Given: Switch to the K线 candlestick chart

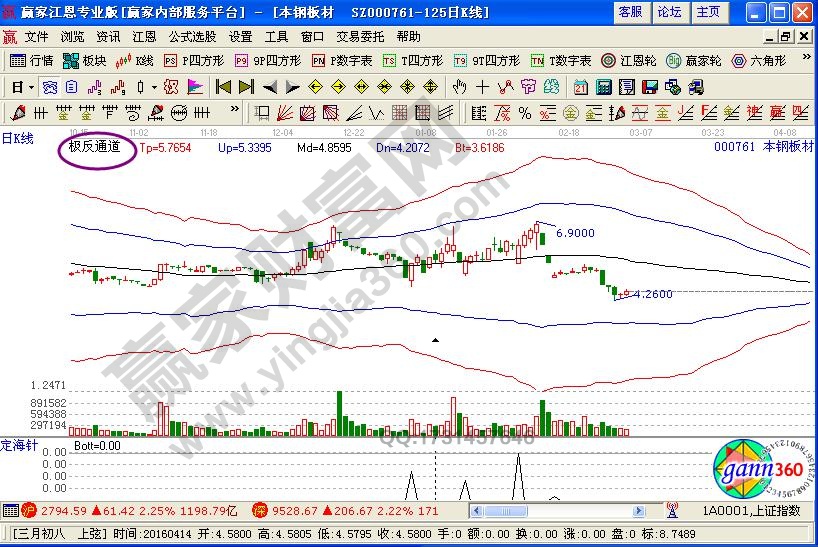Looking at the screenshot, I should (x=134, y=61).
